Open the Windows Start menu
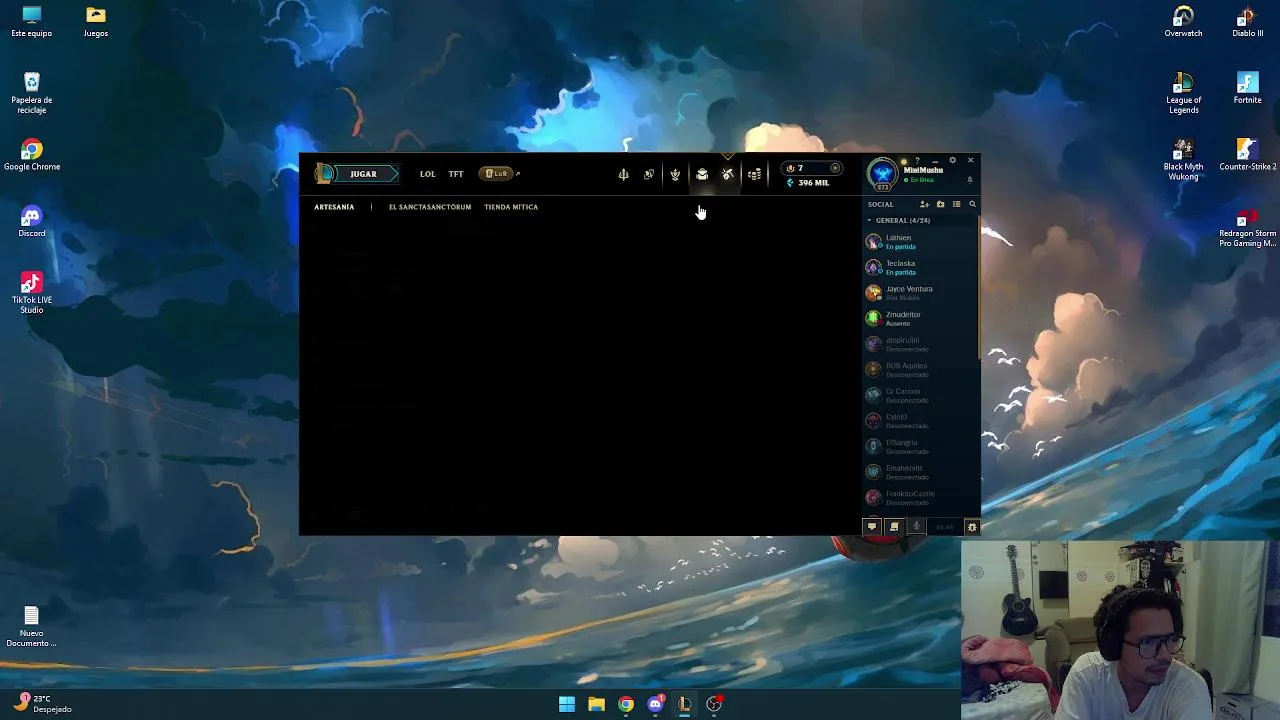1280x720 pixels. pyautogui.click(x=567, y=704)
